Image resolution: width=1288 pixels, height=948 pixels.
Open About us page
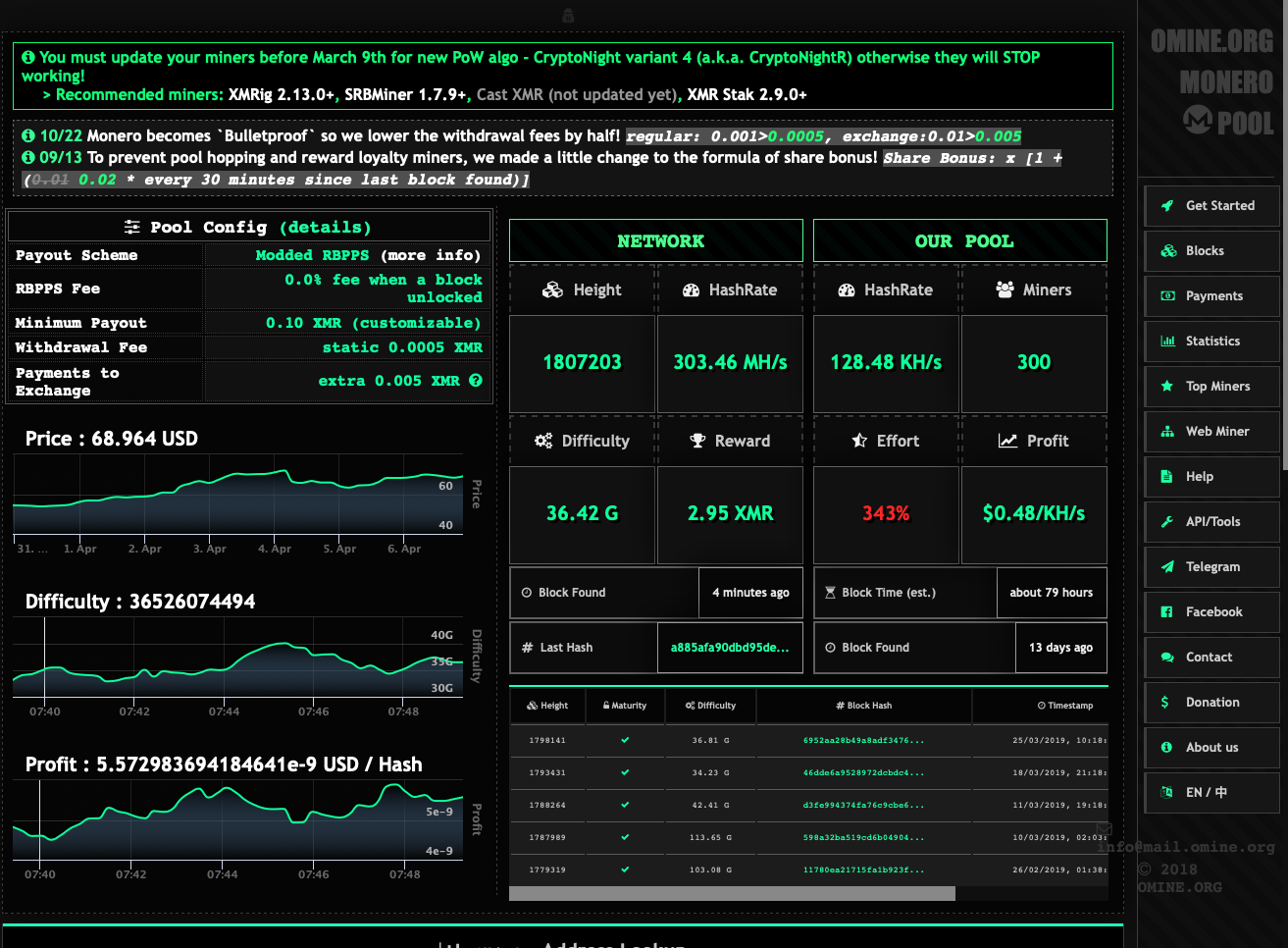click(1211, 748)
